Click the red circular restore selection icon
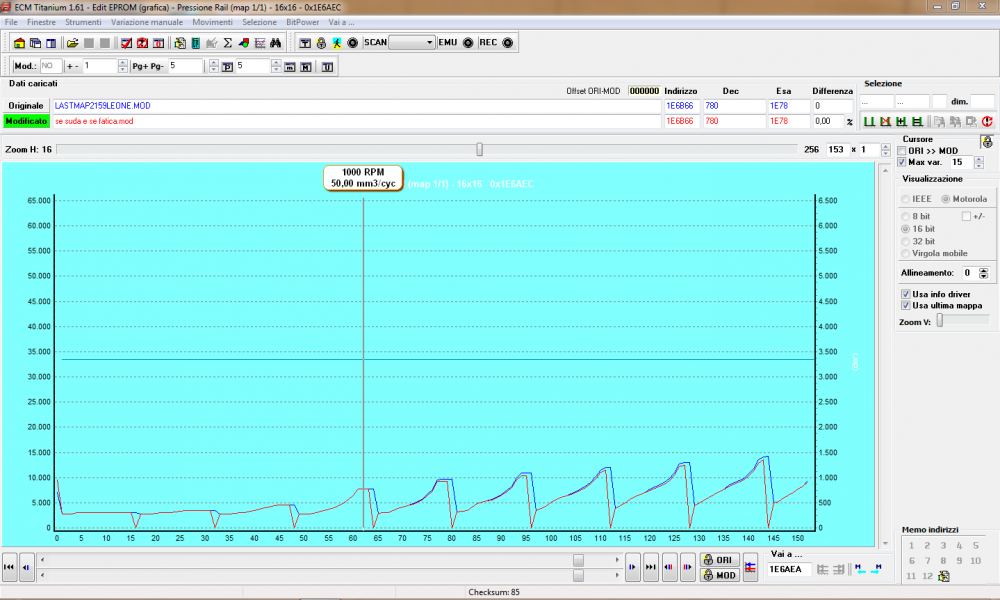 pos(986,121)
